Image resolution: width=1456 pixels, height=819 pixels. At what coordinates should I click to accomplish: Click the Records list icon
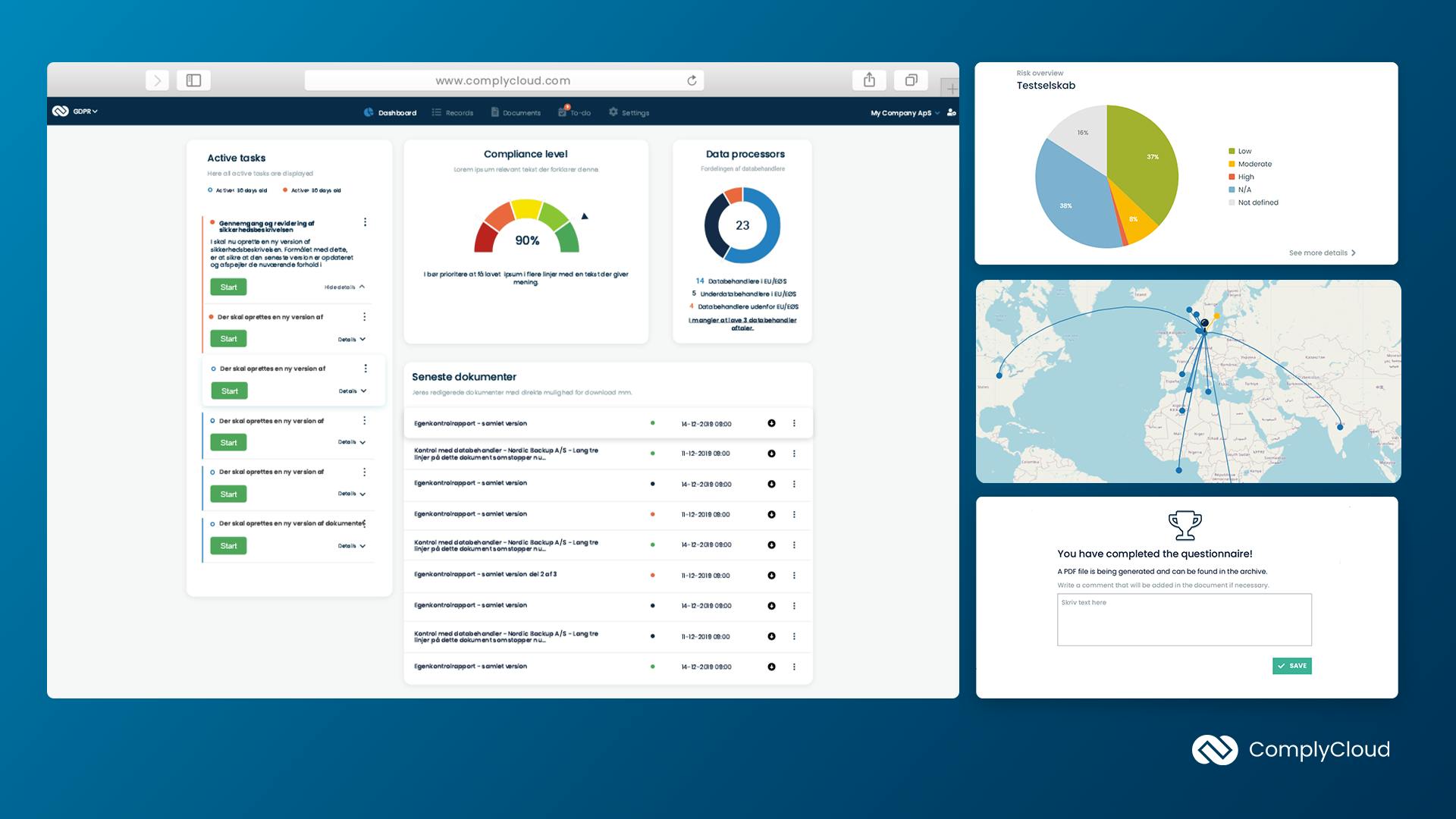point(436,111)
